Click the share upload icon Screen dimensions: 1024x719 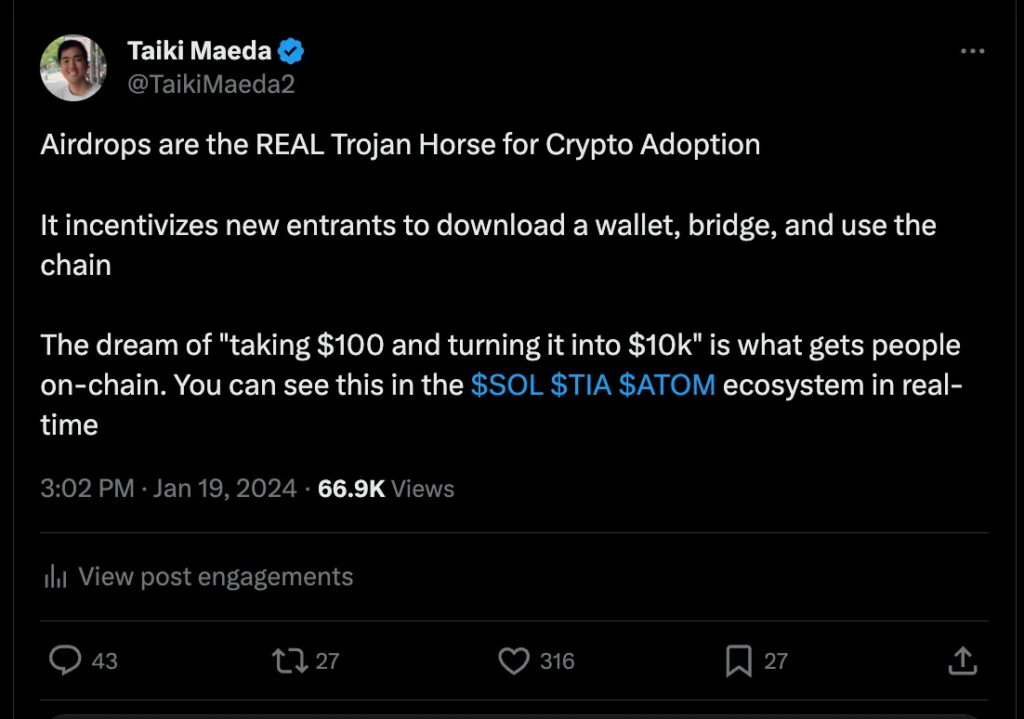click(x=961, y=660)
